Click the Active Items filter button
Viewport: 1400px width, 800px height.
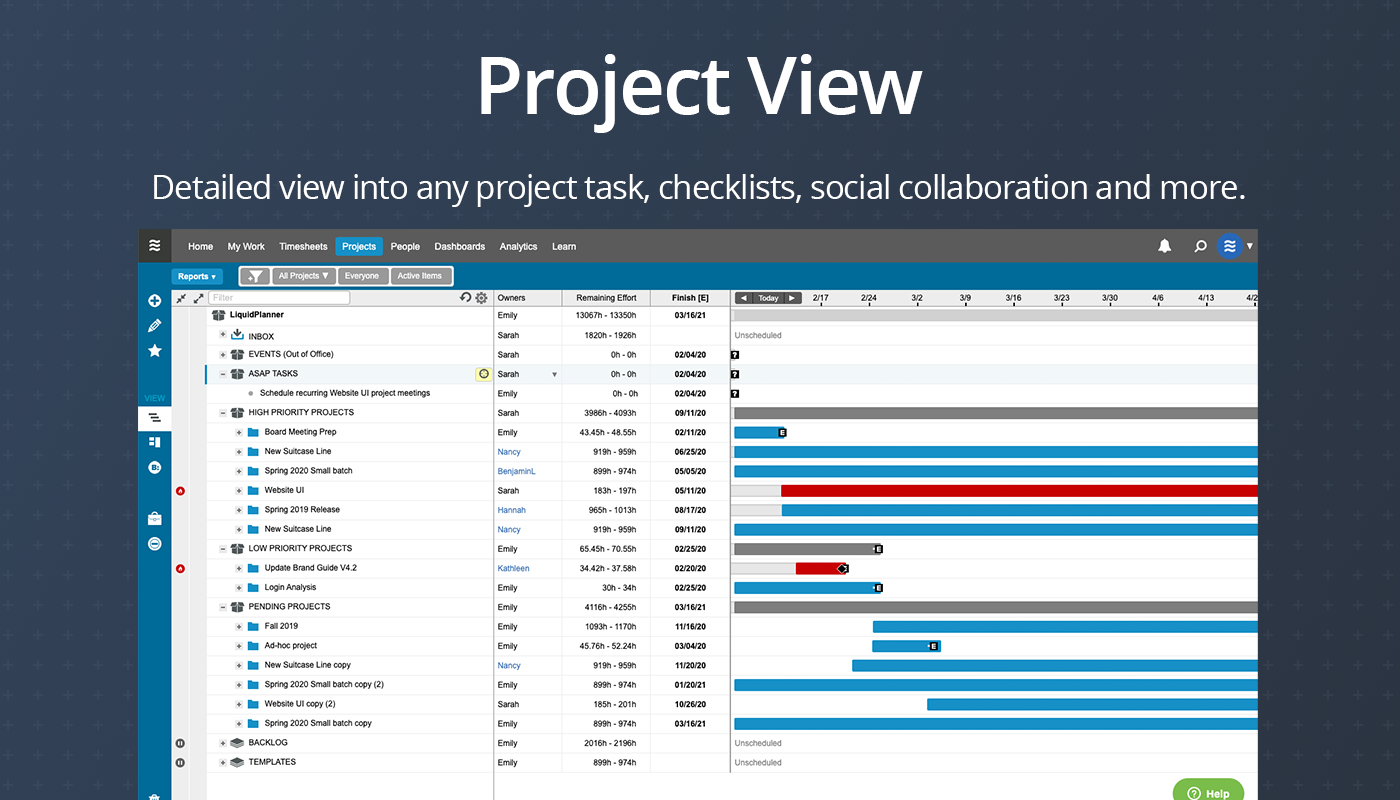click(x=420, y=276)
